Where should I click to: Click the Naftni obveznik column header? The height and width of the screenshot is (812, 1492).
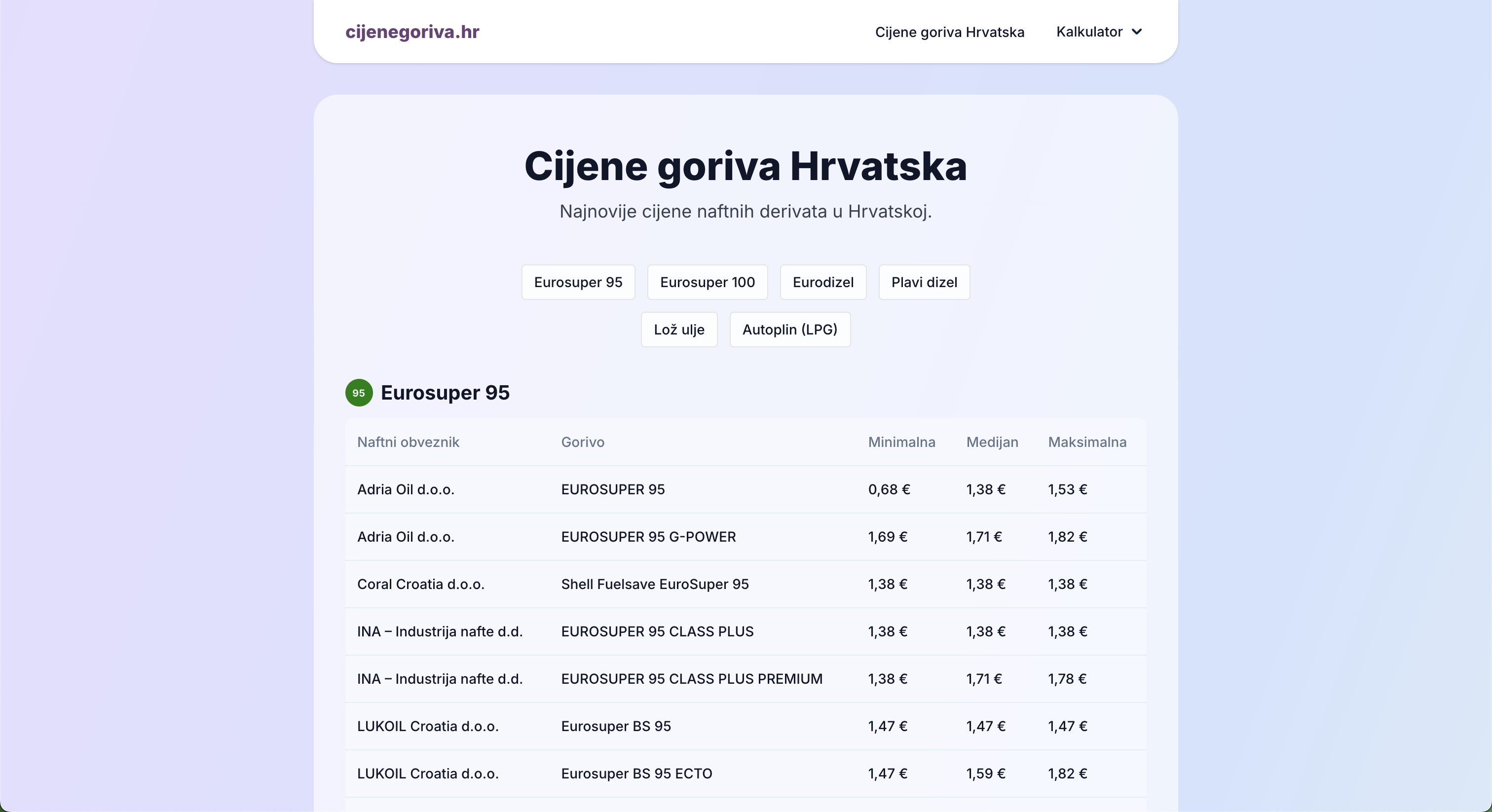[408, 442]
